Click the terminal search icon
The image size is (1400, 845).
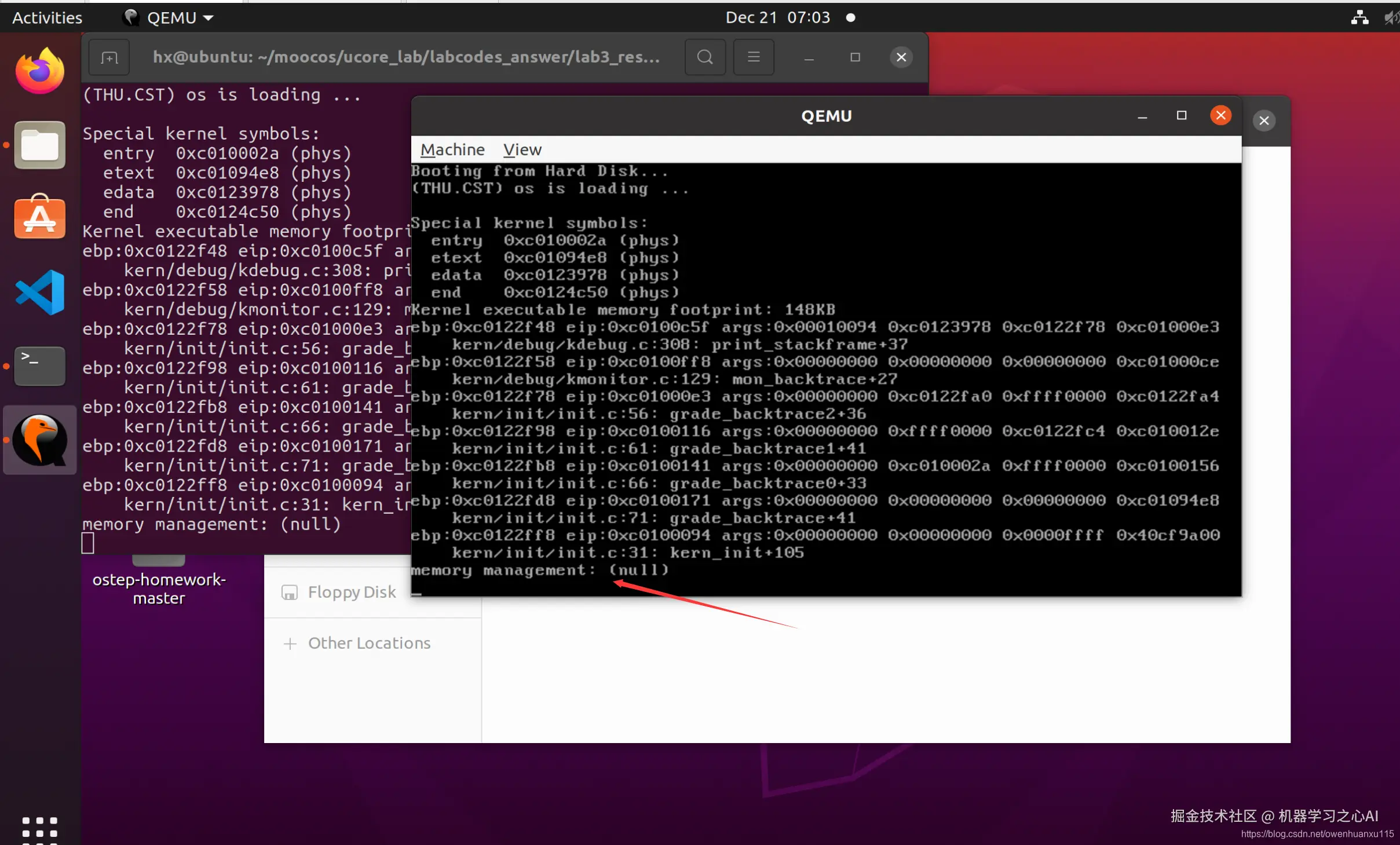[x=704, y=57]
